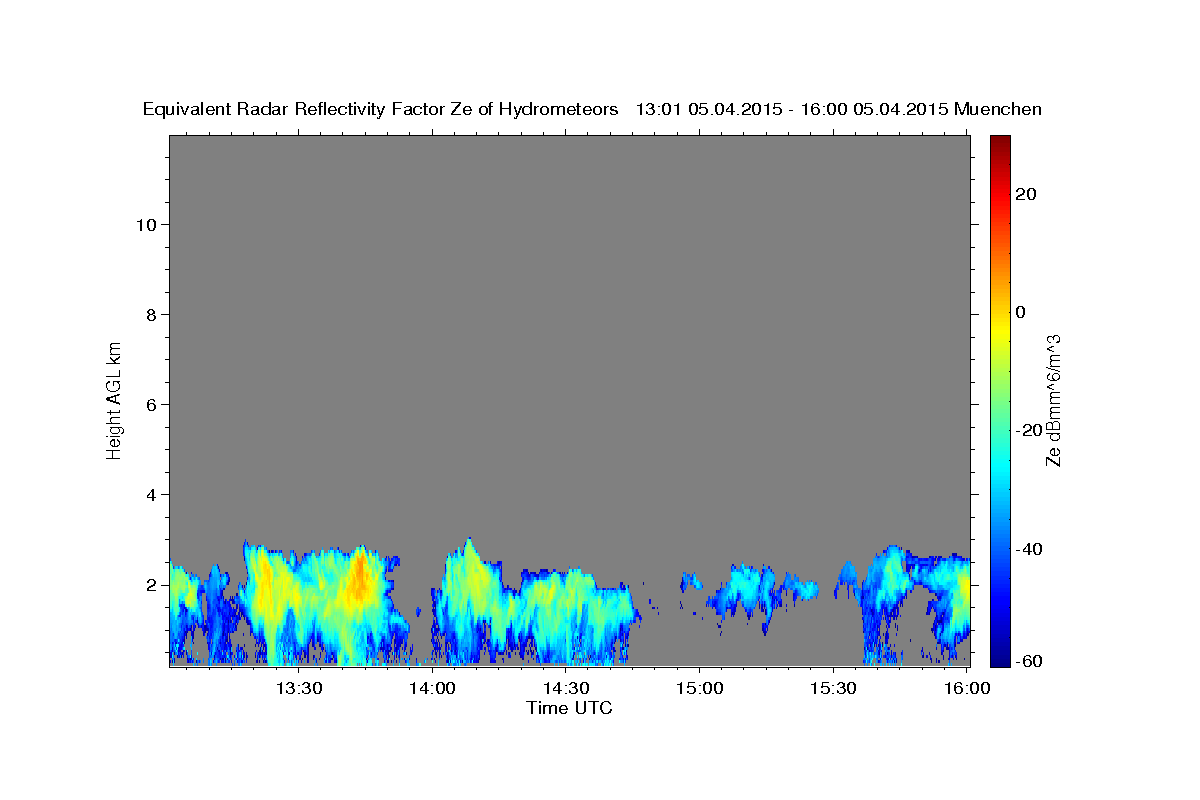
Task: Click the 'Height AGL km' axis label
Action: coord(115,400)
